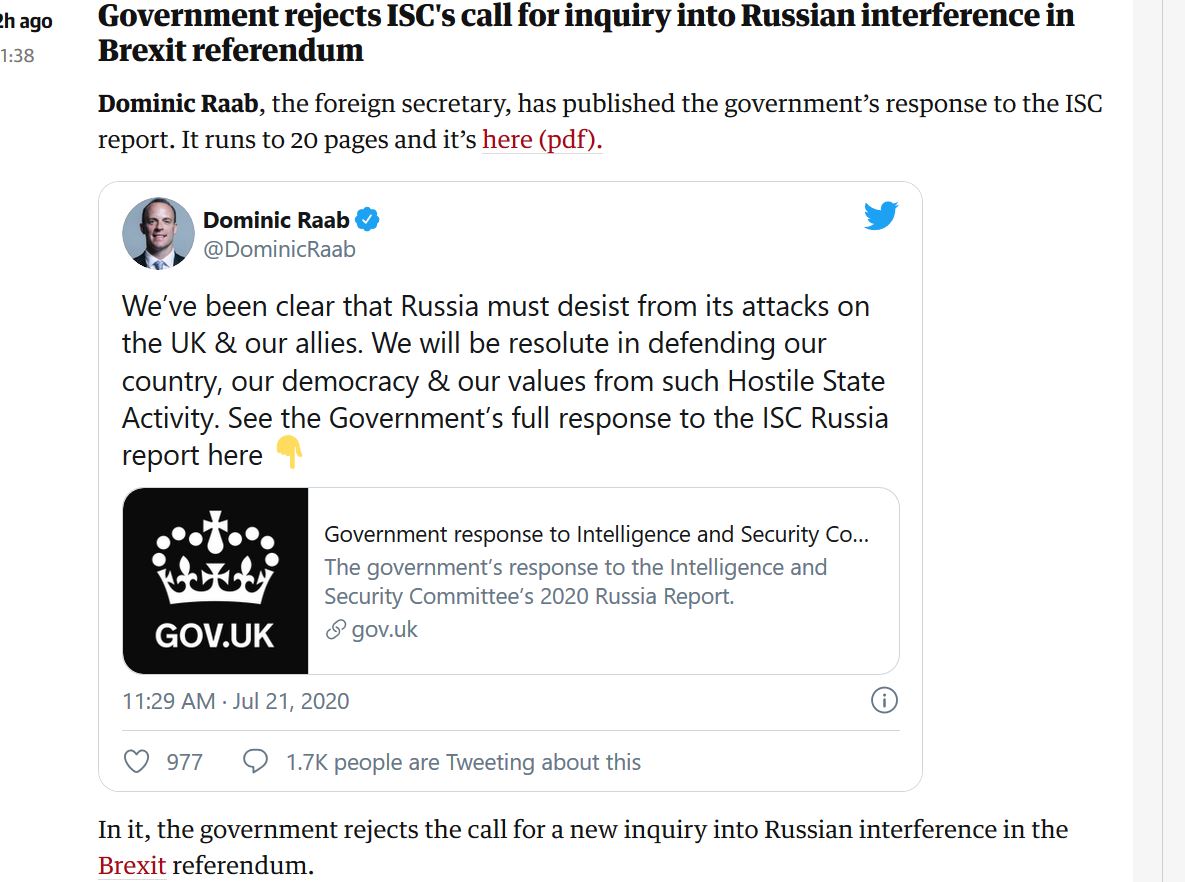1185x882 pixels.
Task: Click the 977 likes count
Action: click(184, 762)
